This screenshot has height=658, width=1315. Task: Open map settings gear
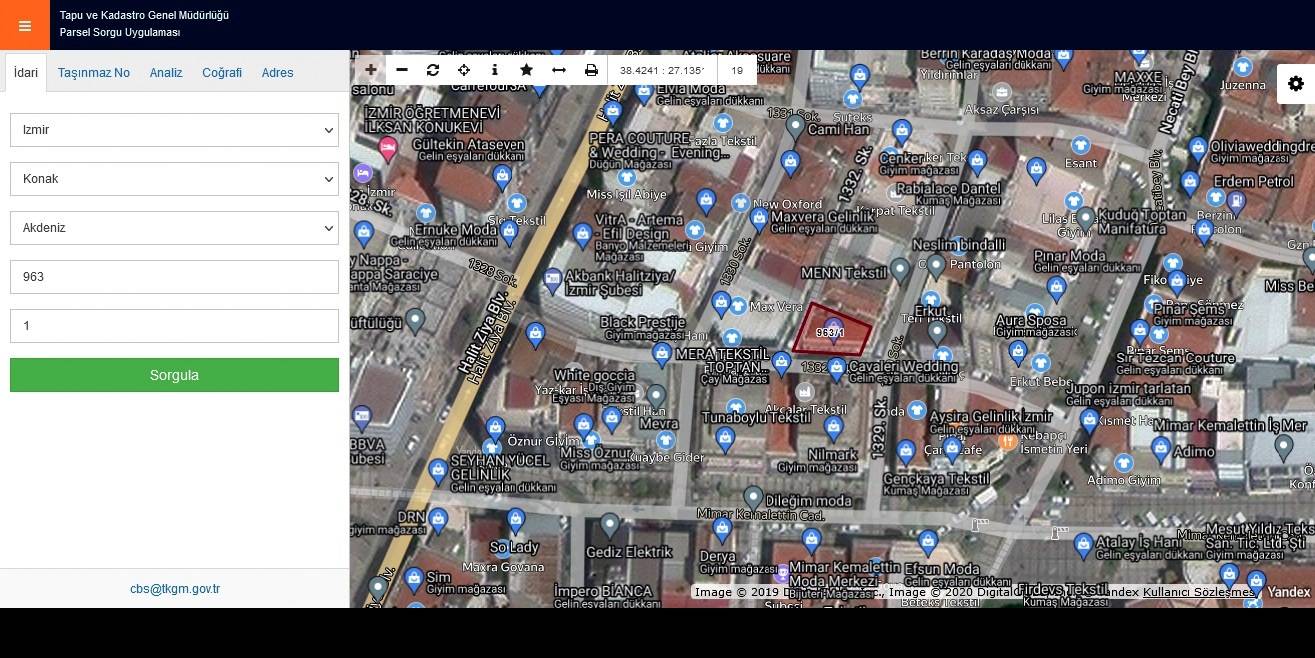1296,84
